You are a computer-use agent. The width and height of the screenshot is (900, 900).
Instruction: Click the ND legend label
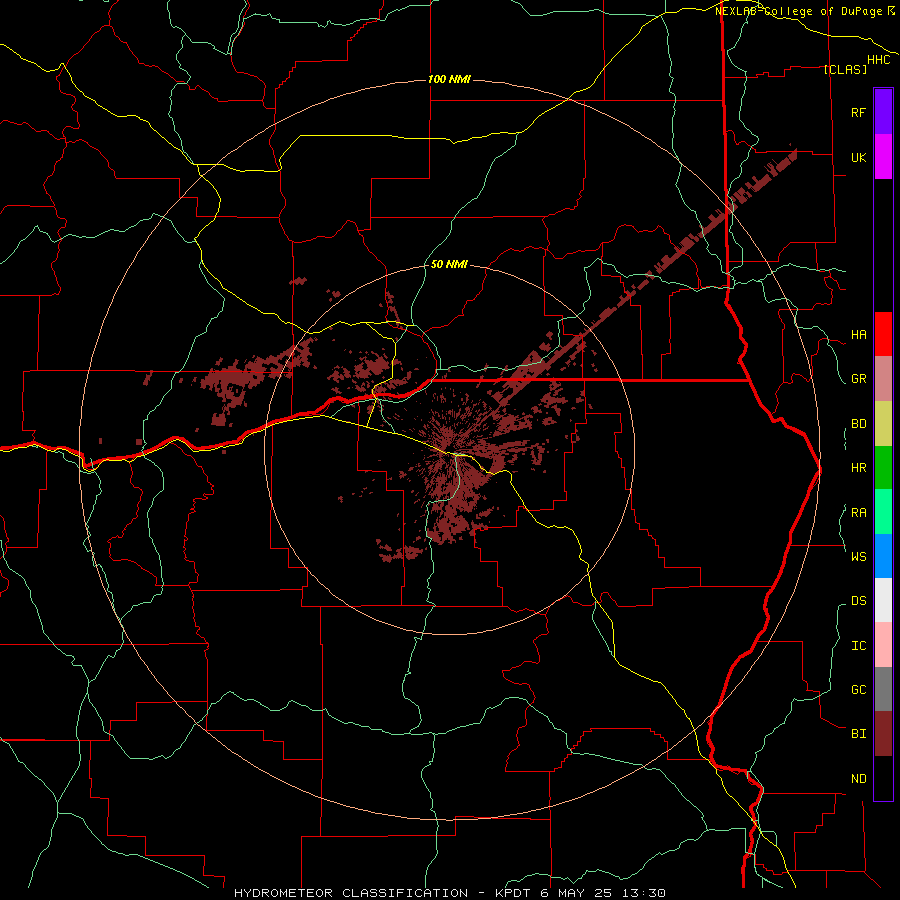[858, 779]
